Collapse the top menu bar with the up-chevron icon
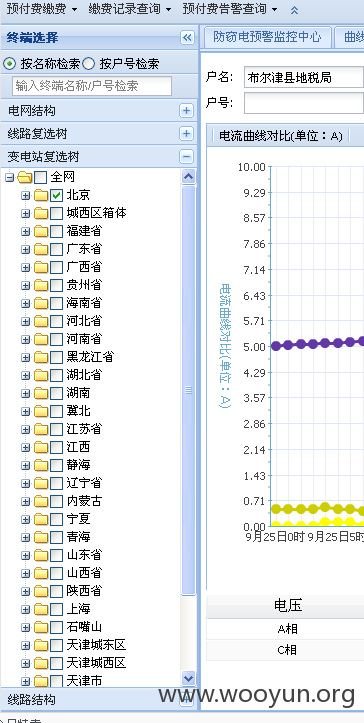This screenshot has height=723, width=364. 294,10
